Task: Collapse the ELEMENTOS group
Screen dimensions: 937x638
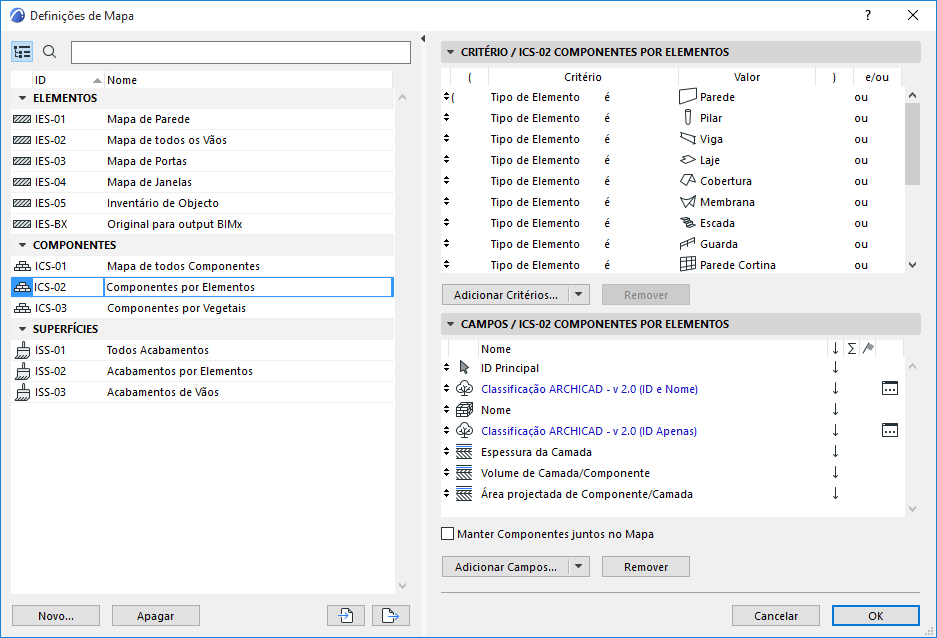Action: [x=22, y=98]
